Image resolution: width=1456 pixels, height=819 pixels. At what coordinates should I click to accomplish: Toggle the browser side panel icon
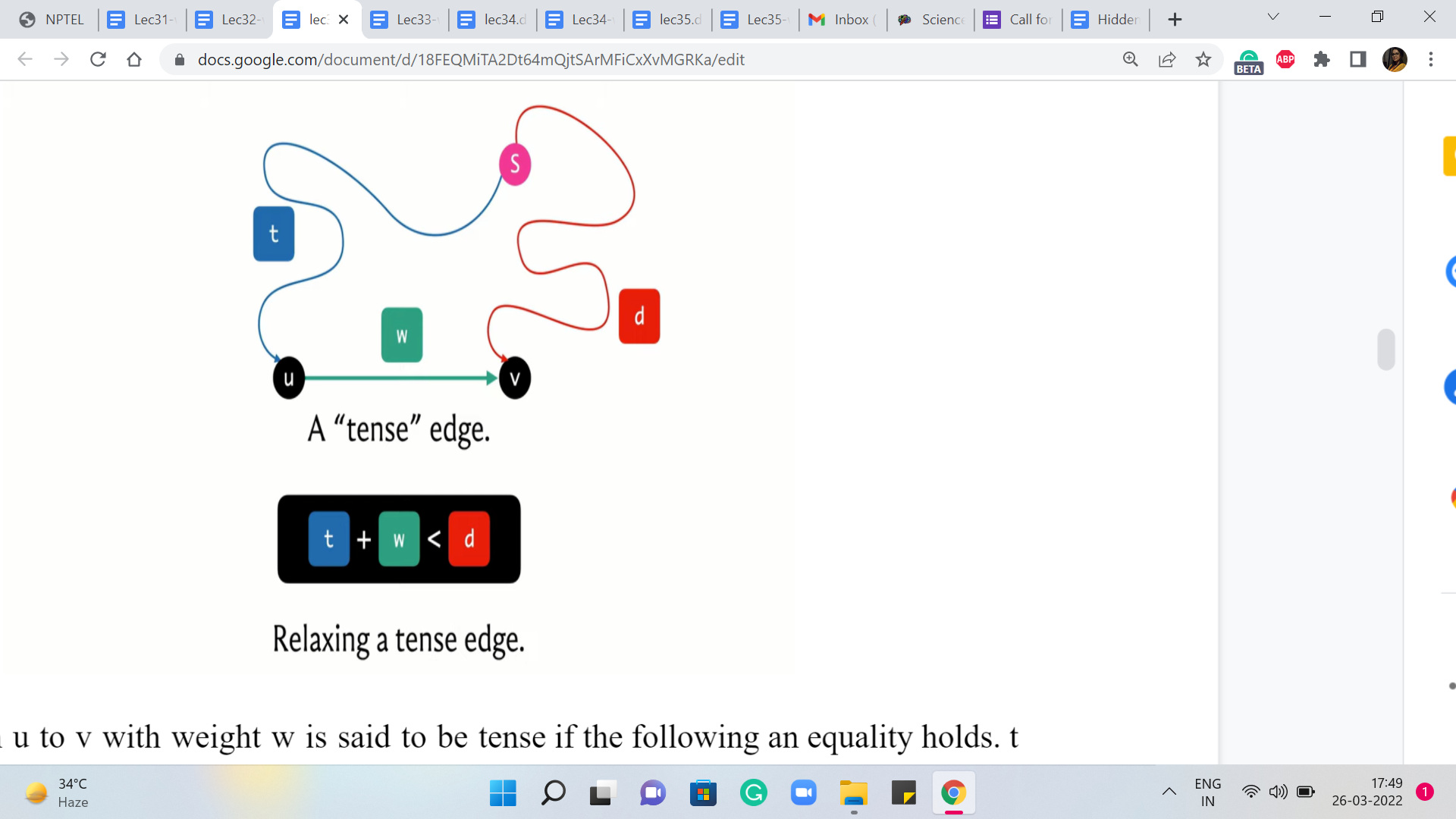(1358, 59)
